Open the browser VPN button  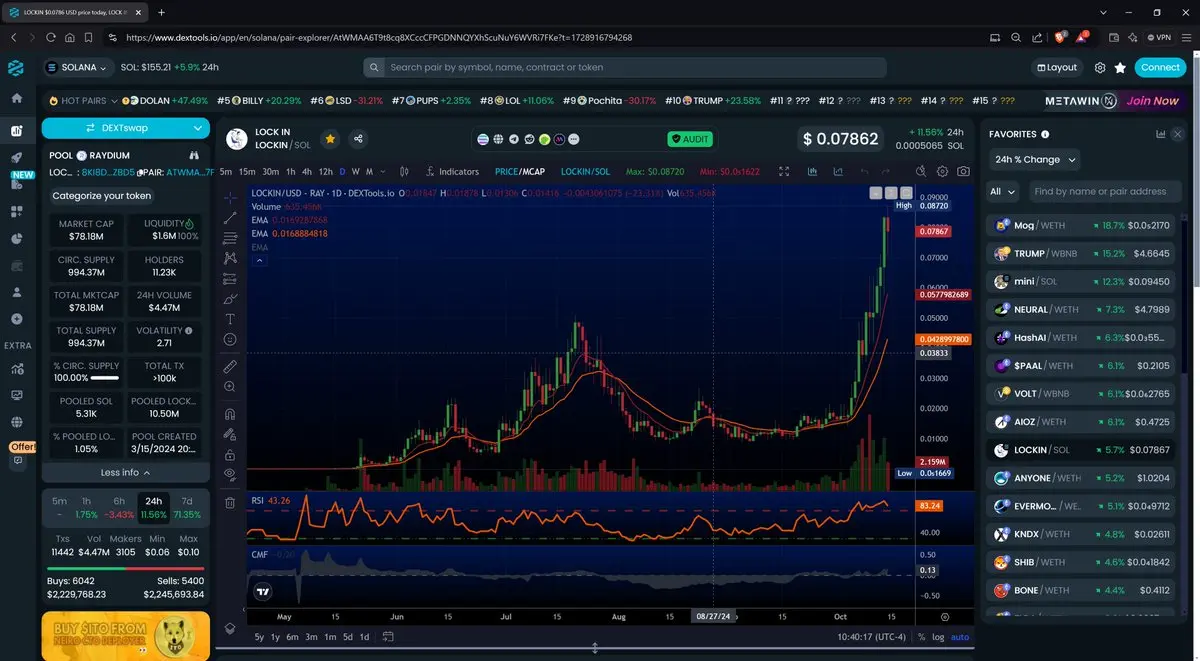(1159, 37)
